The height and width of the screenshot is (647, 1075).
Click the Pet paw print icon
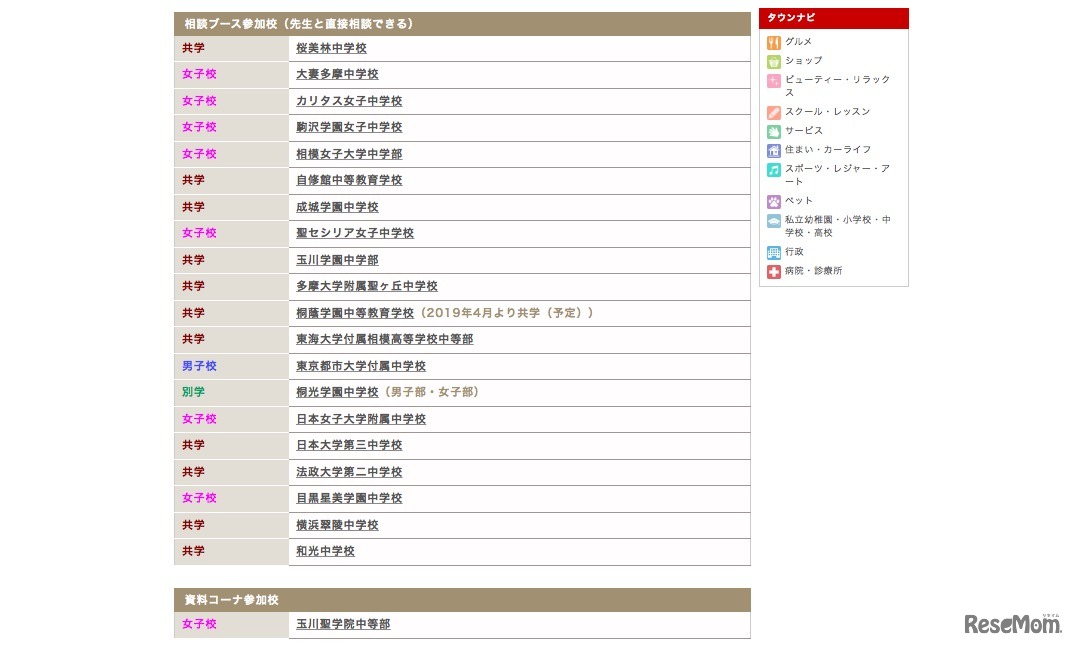point(773,202)
